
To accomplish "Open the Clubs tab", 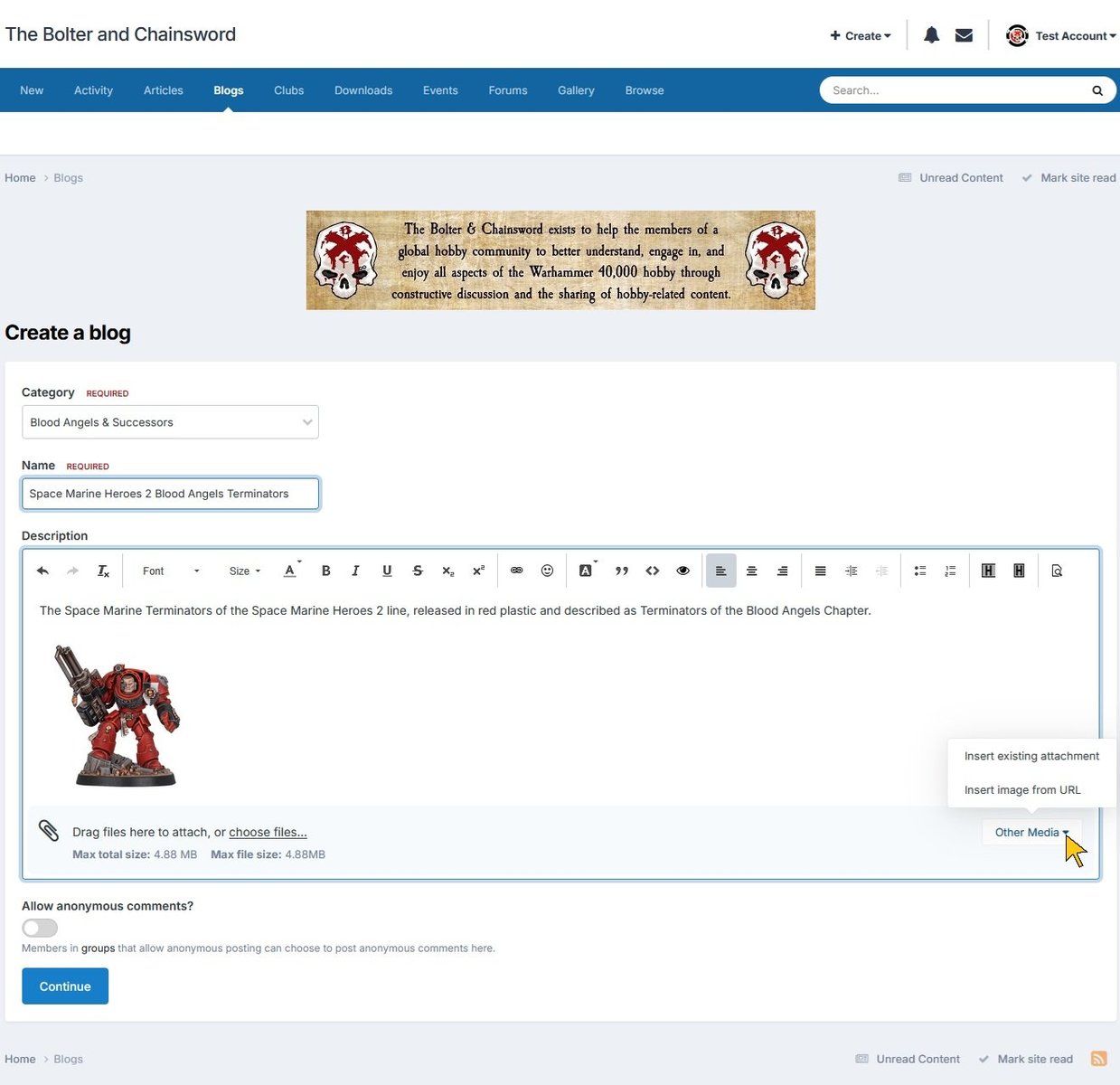I will click(289, 90).
